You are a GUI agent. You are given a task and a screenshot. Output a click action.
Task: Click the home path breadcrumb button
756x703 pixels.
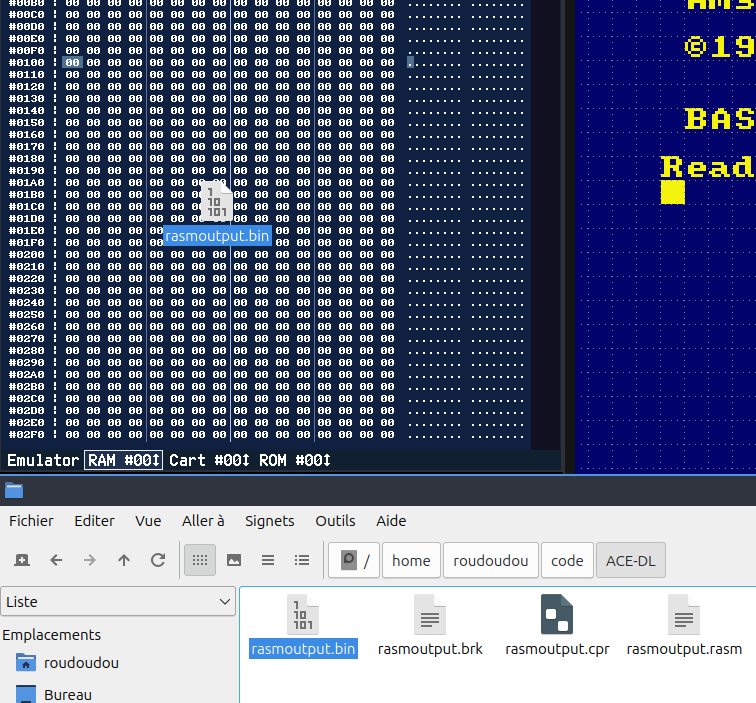click(x=411, y=561)
